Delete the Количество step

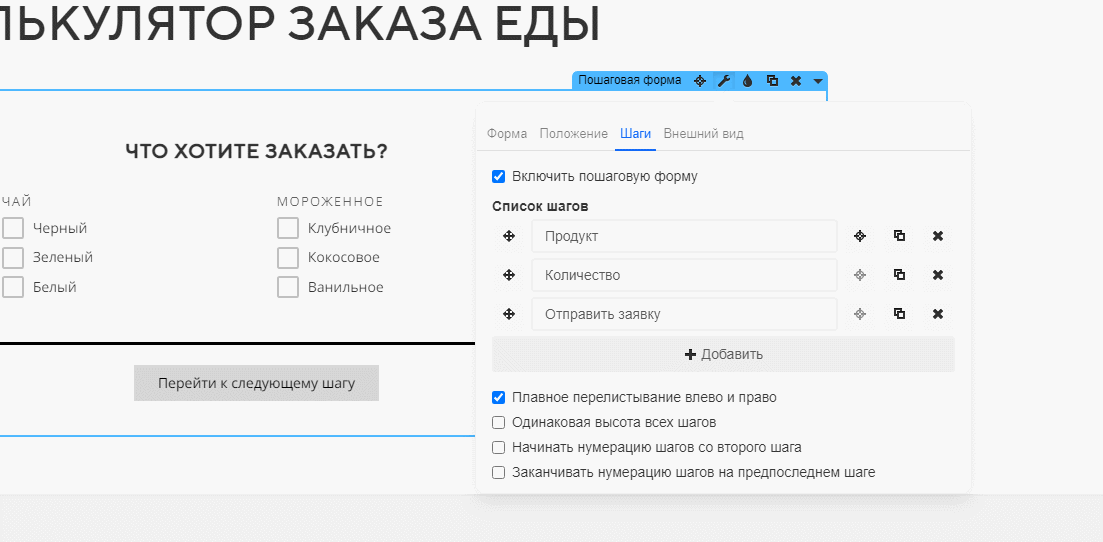(x=938, y=275)
